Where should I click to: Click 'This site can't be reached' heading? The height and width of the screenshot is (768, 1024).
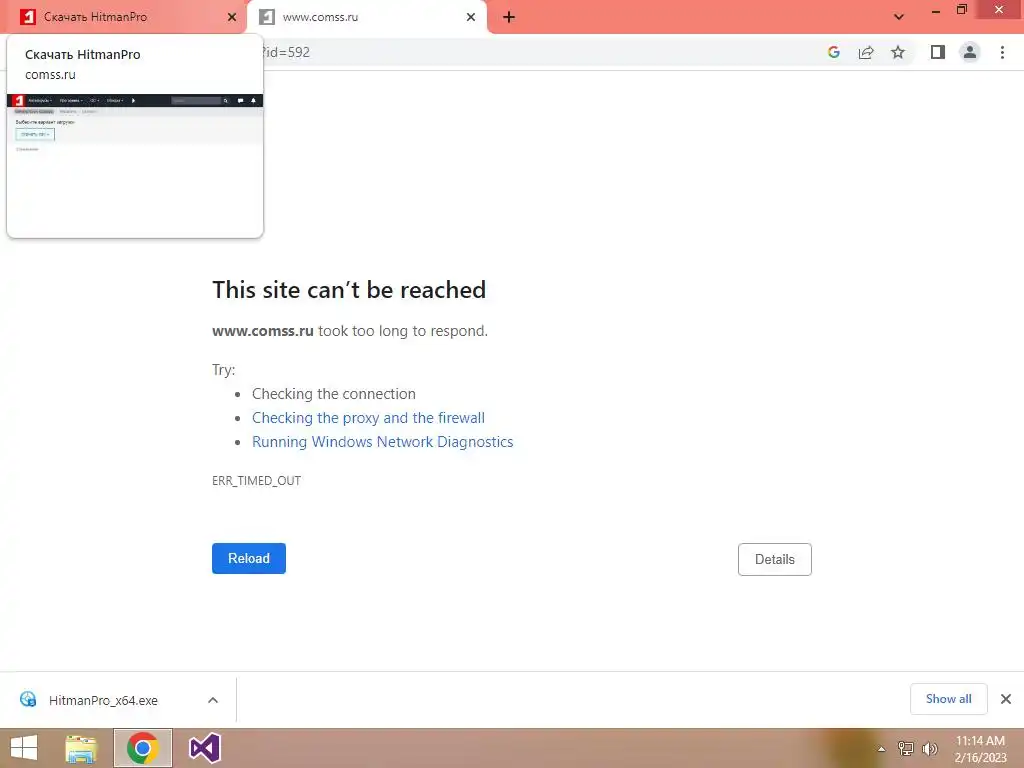point(349,290)
